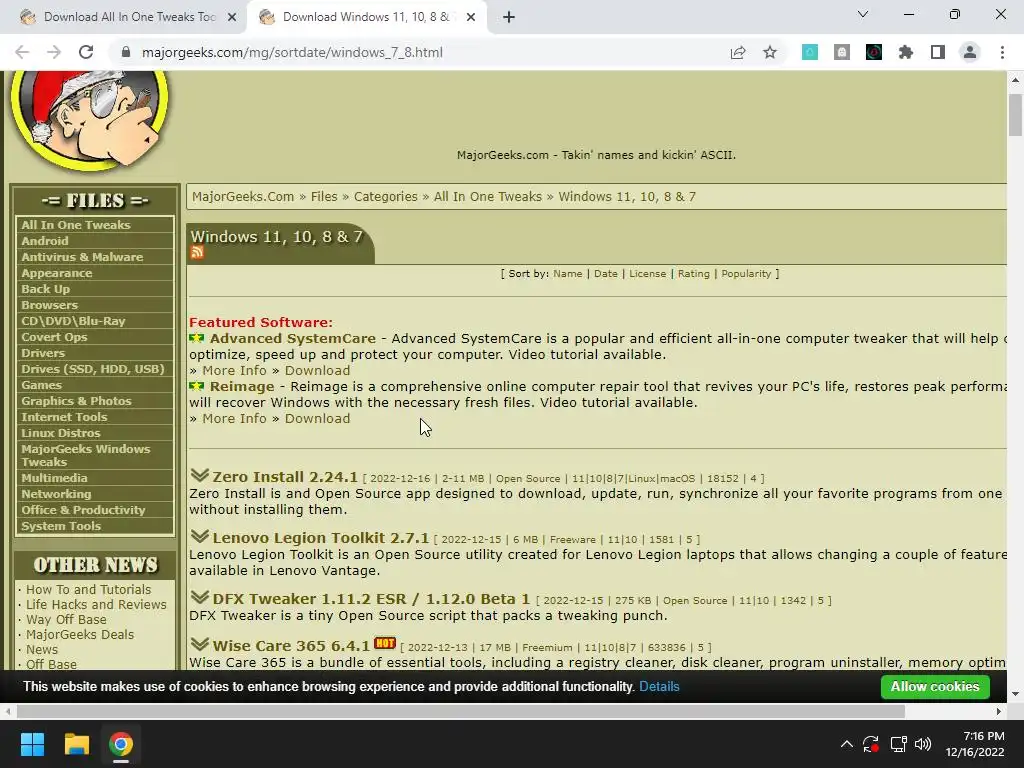Click the Allow cookies button
This screenshot has width=1024, height=768.
(x=935, y=686)
